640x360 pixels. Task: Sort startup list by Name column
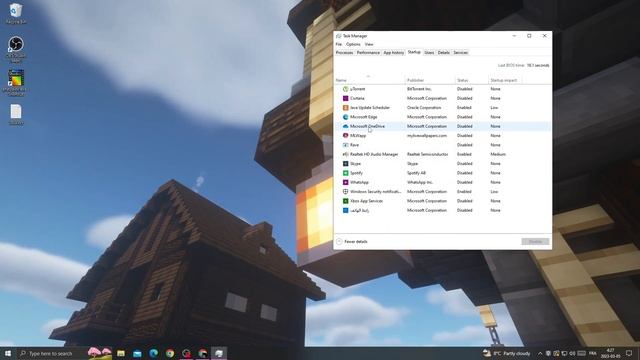coord(369,80)
